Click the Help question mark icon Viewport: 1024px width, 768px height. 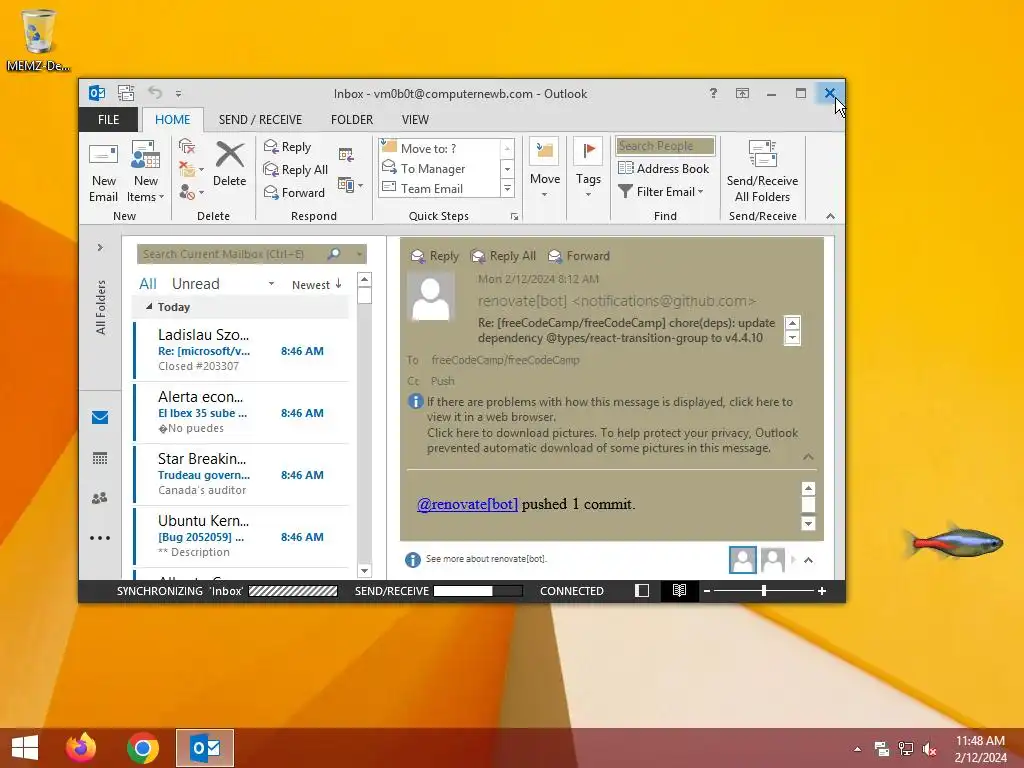[713, 93]
